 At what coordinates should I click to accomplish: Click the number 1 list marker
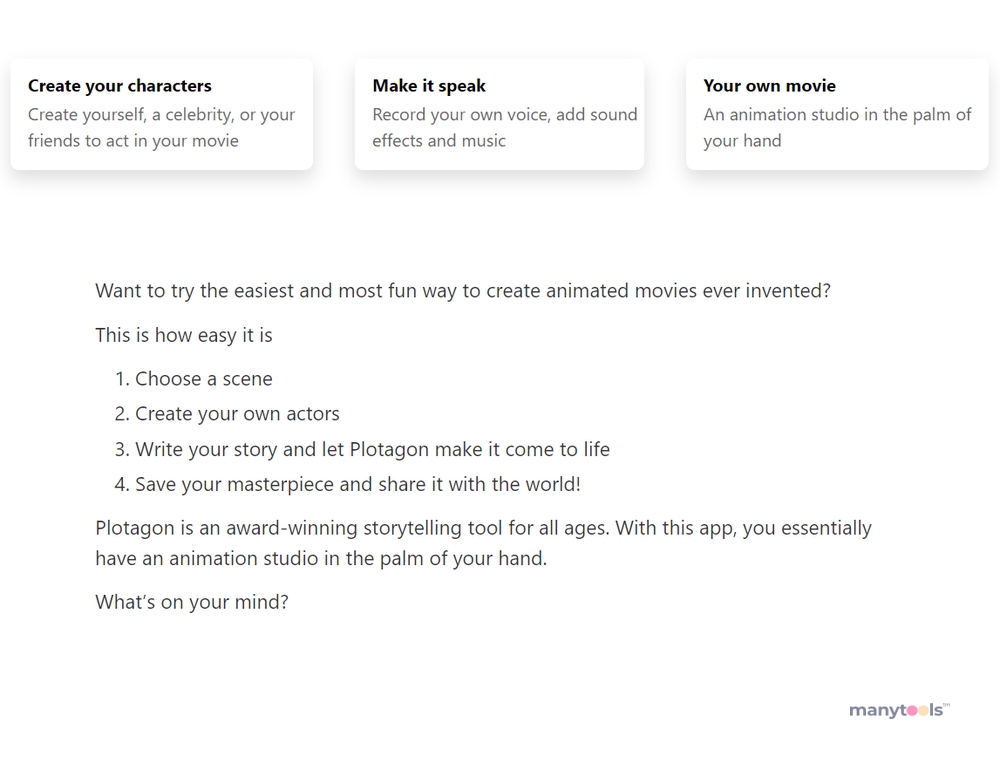point(122,379)
